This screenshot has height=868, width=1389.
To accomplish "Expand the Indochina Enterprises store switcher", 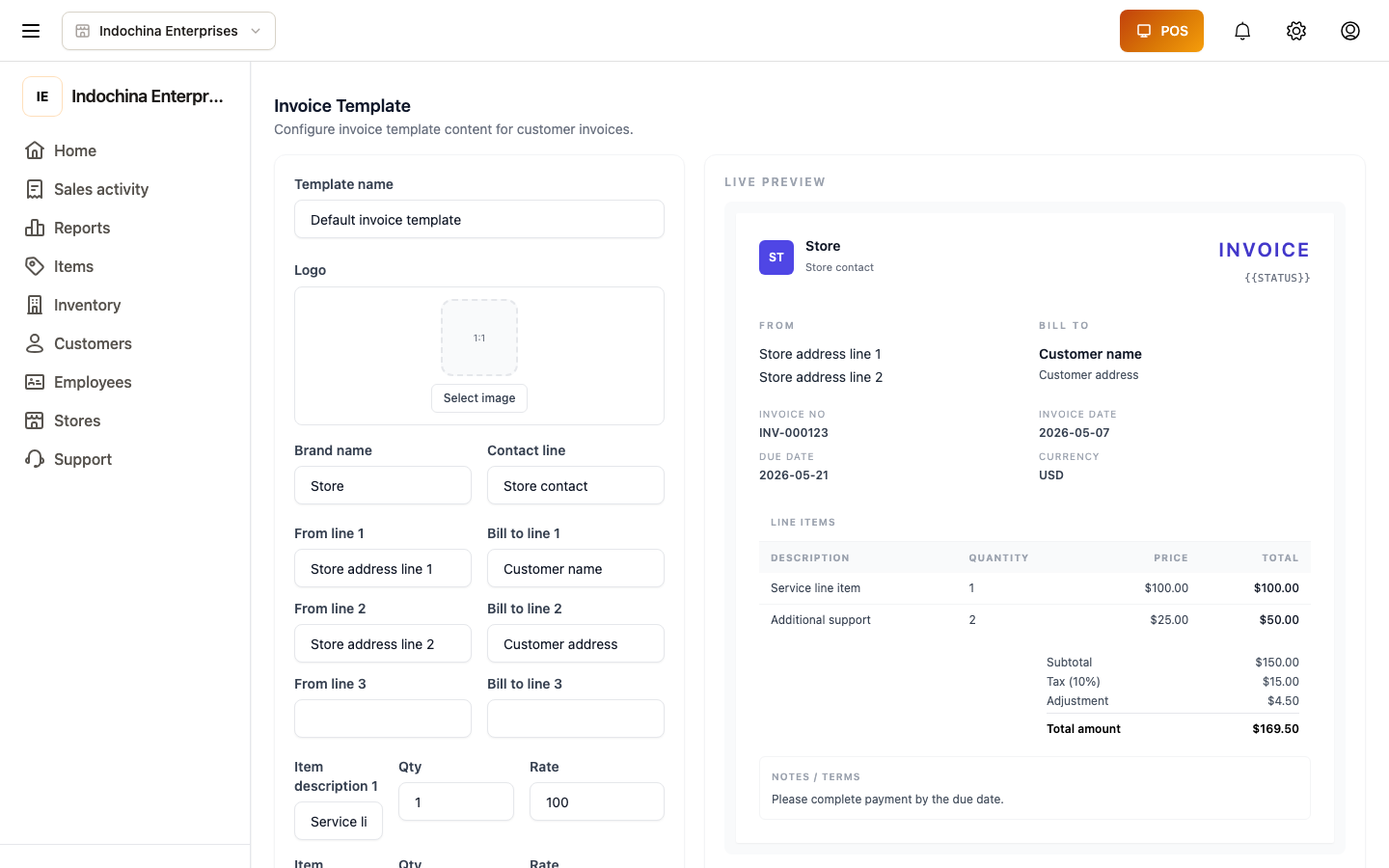I will tap(169, 31).
